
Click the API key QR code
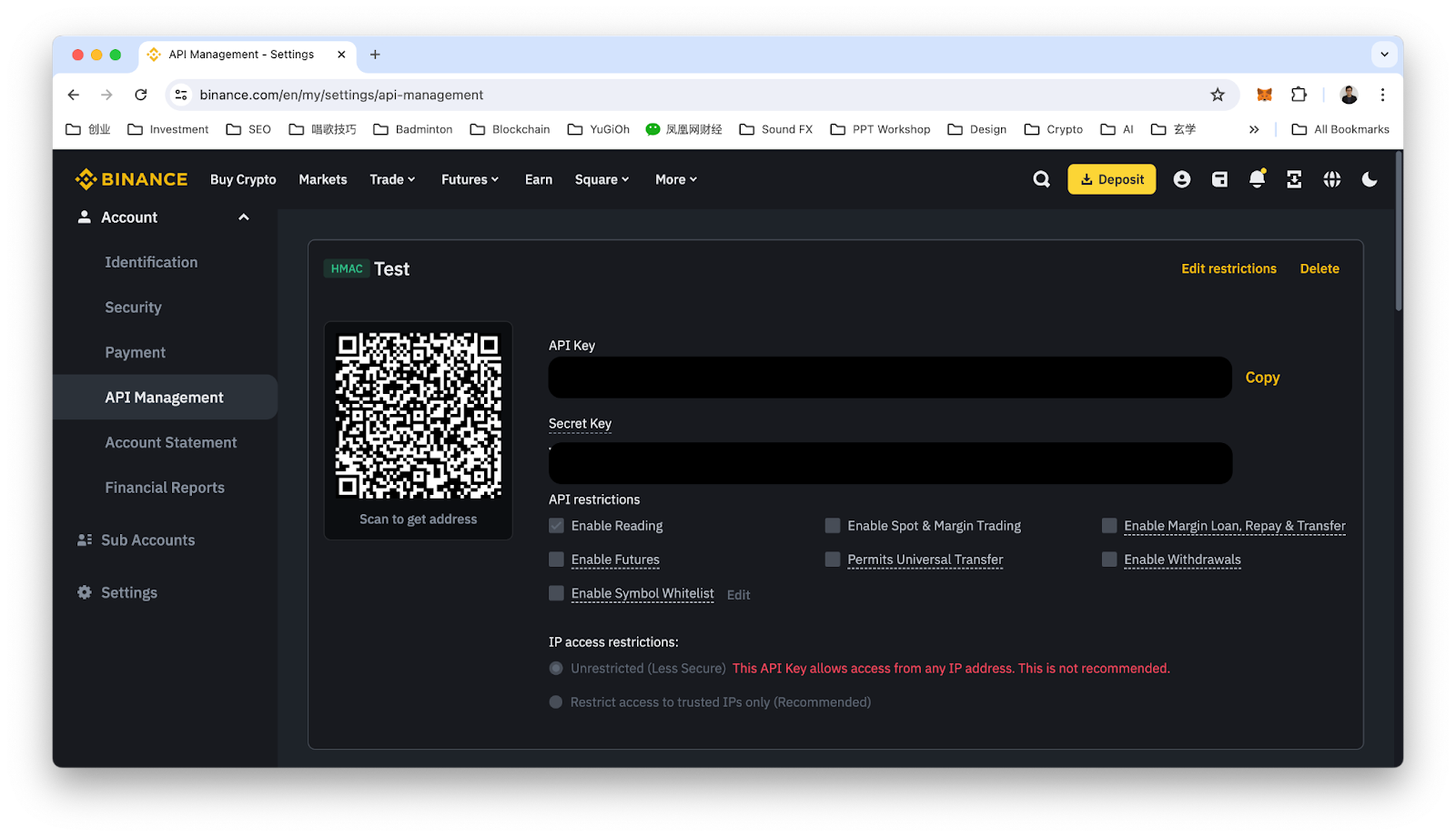tap(418, 415)
